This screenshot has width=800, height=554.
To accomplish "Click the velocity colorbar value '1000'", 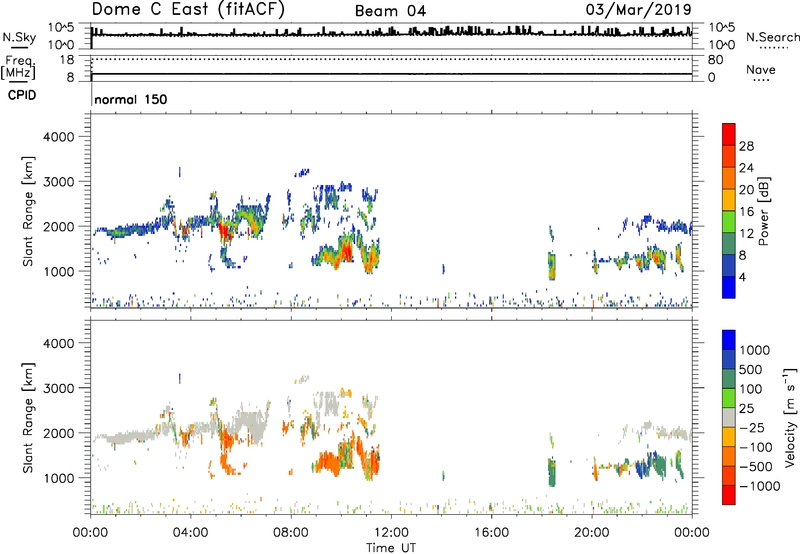I will pyautogui.click(x=755, y=350).
